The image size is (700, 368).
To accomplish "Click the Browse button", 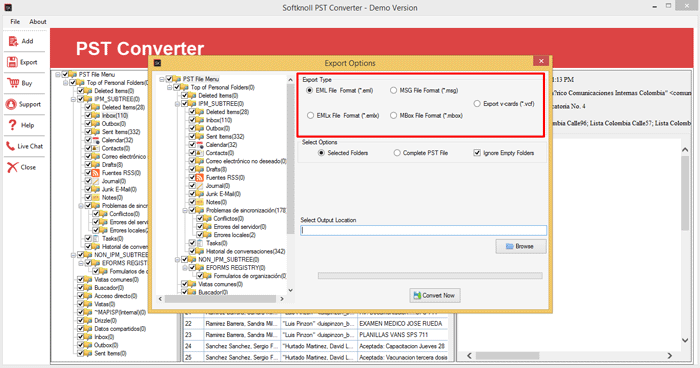I will click(x=521, y=247).
